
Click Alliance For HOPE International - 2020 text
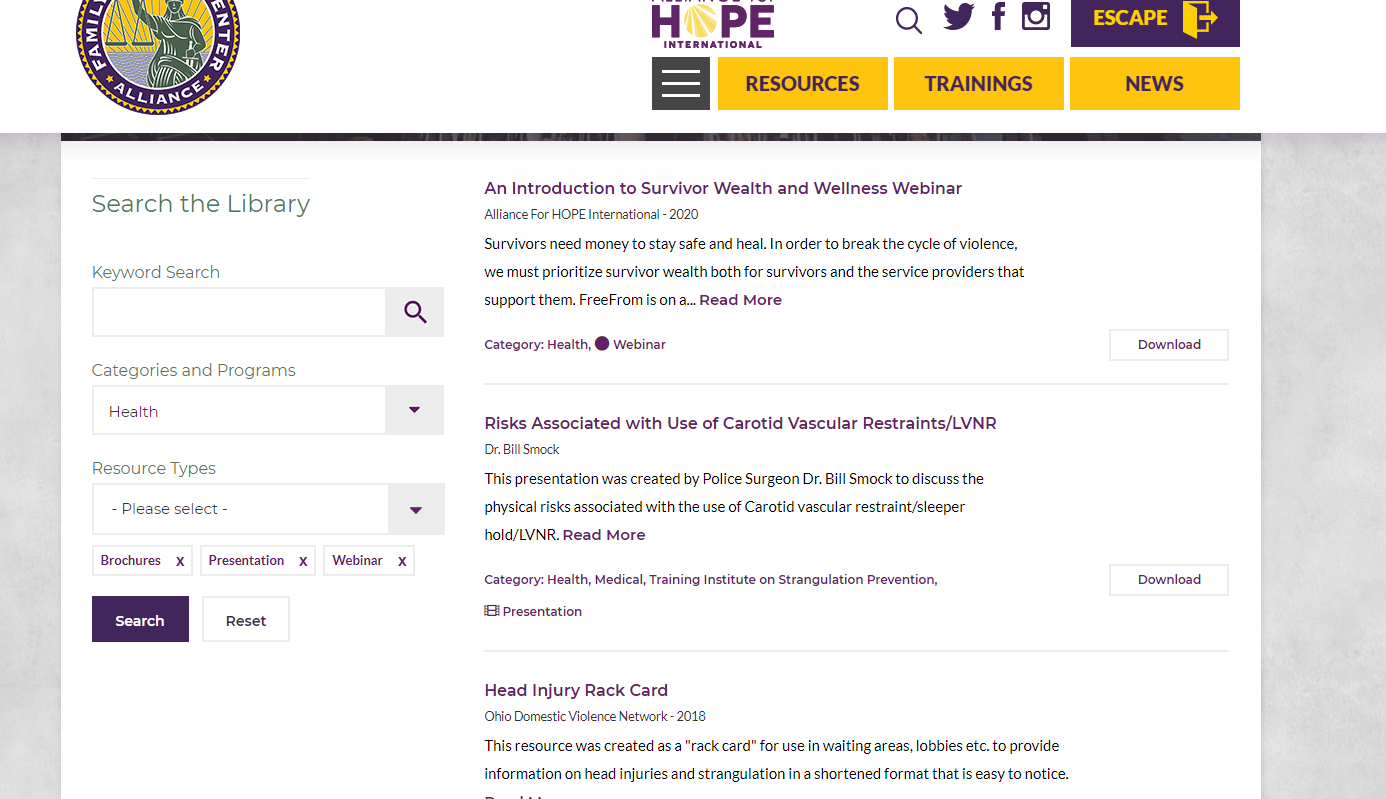coord(591,214)
